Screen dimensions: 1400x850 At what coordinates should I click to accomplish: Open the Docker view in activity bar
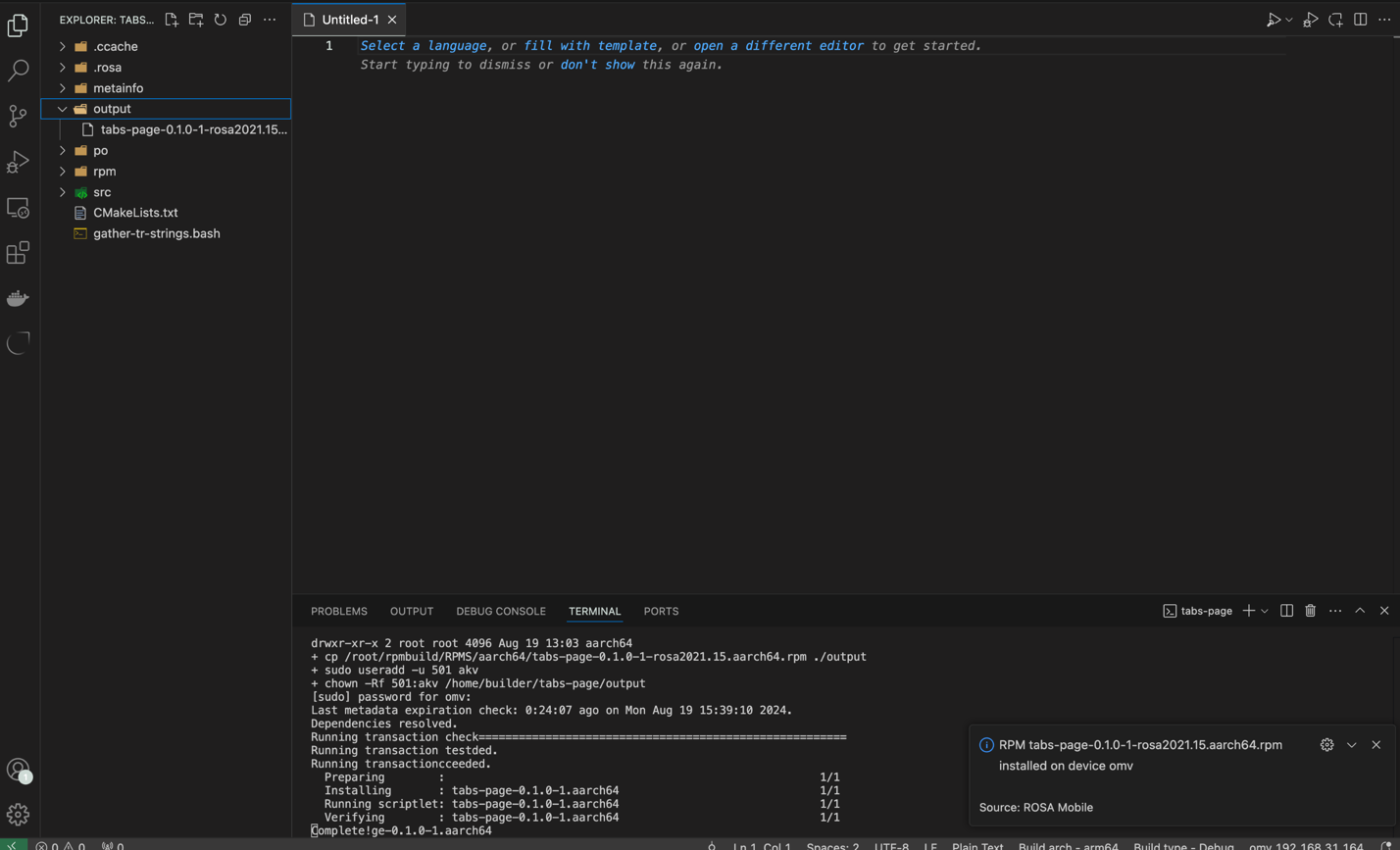tap(18, 298)
